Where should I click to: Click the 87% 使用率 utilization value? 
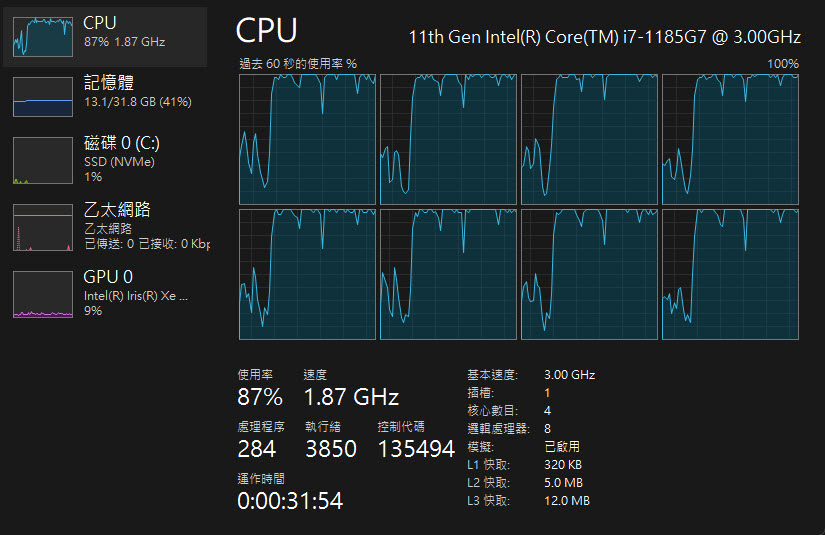click(x=260, y=397)
